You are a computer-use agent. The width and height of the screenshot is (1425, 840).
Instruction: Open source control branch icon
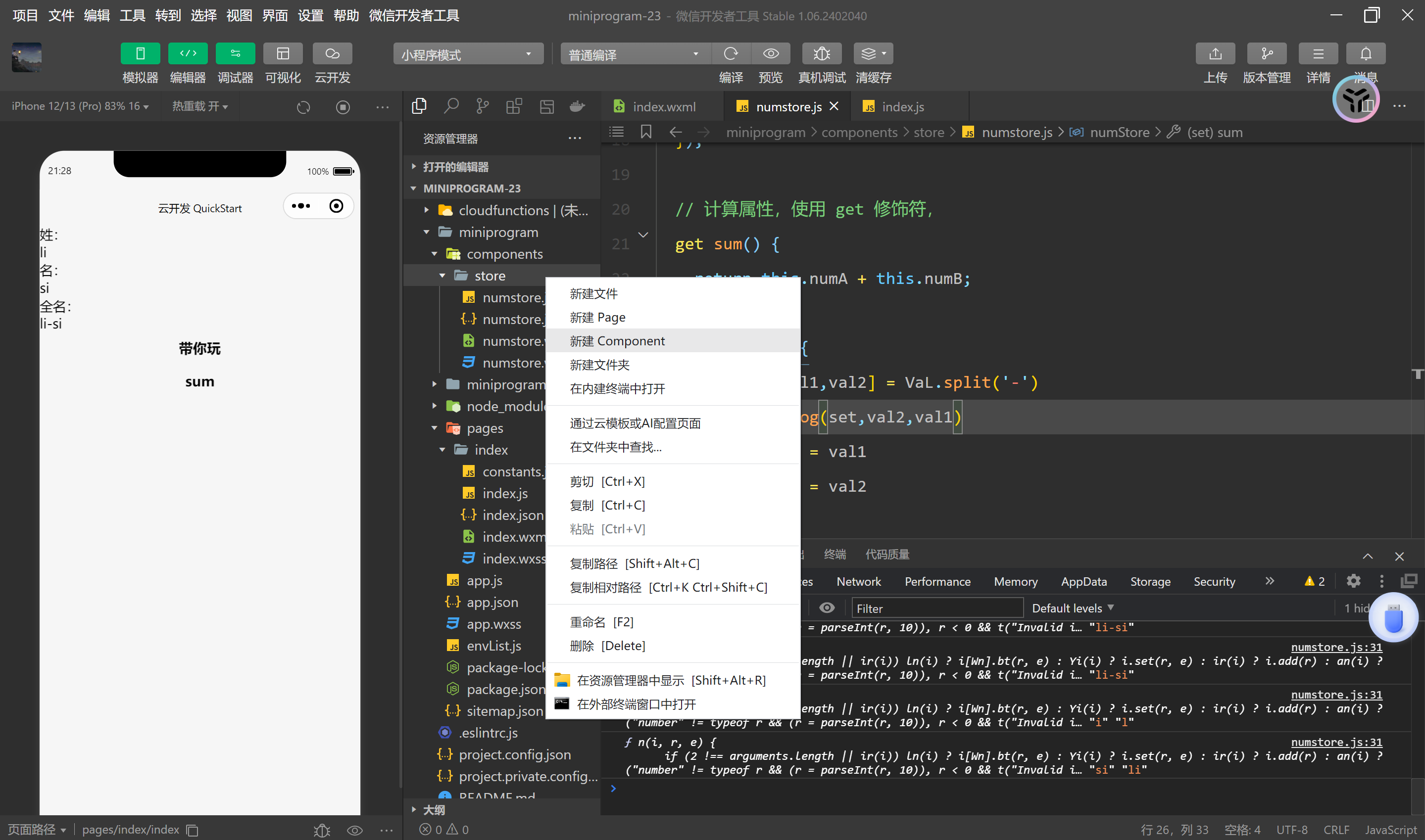coord(483,106)
